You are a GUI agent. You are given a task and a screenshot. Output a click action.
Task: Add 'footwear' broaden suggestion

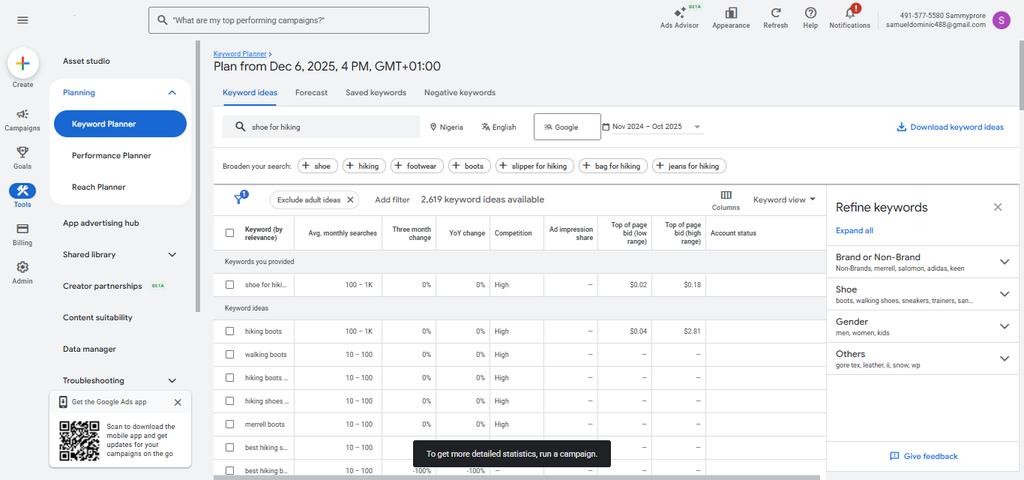tap(417, 166)
